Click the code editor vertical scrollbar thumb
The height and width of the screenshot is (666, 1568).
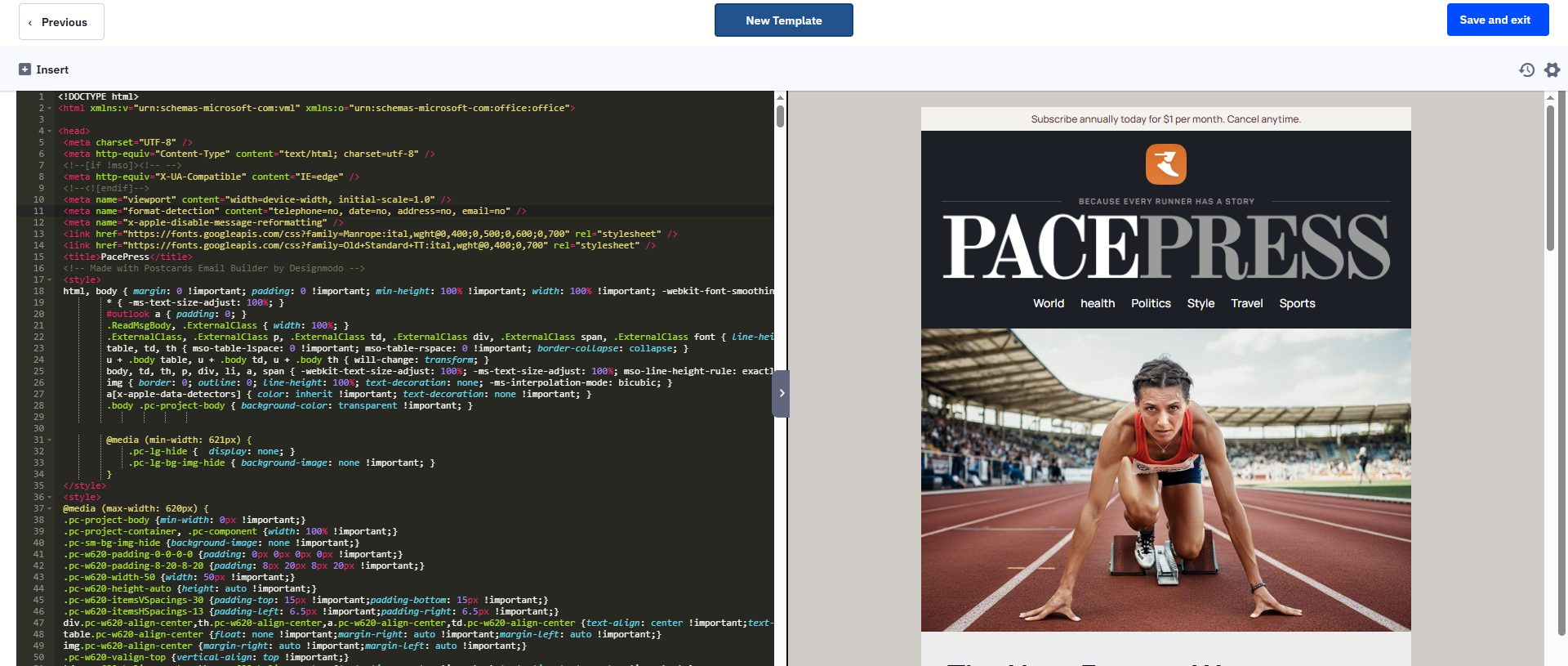click(x=780, y=116)
